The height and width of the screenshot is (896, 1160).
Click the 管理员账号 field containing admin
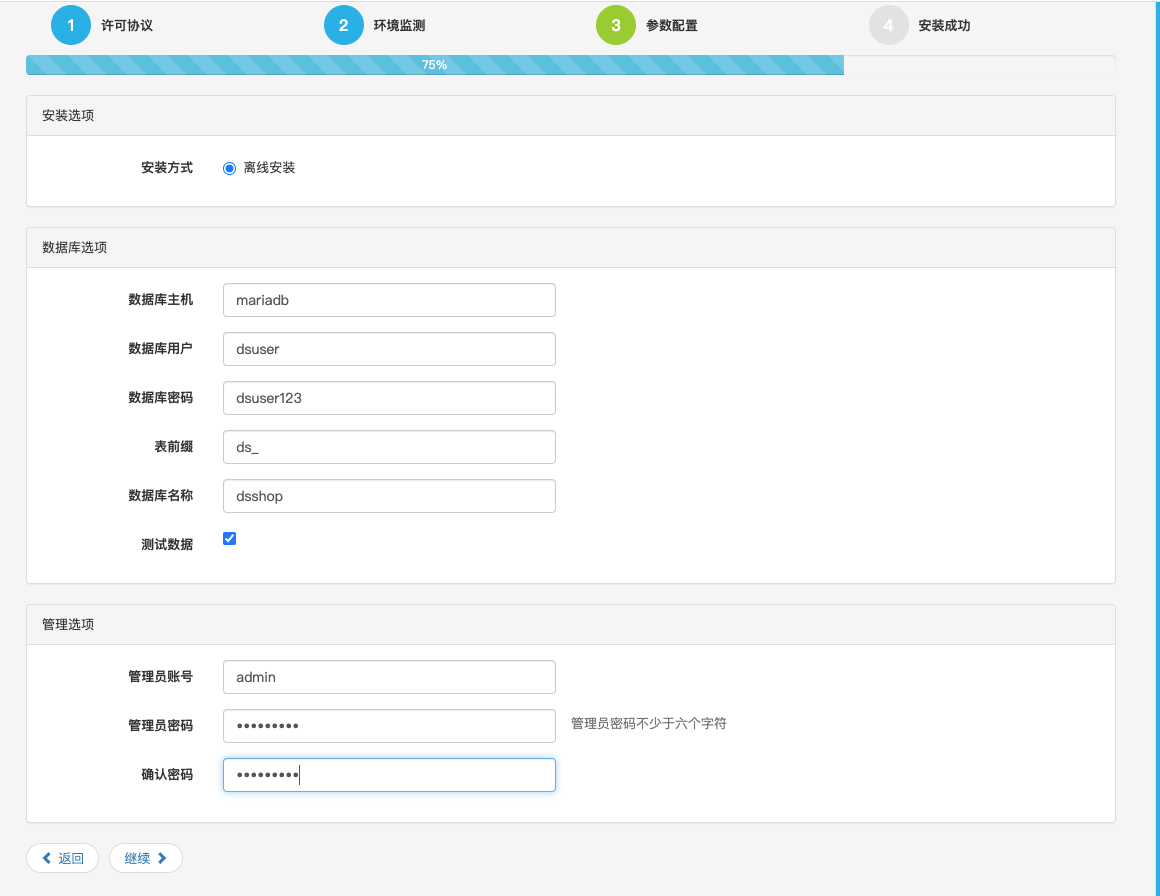tap(389, 677)
